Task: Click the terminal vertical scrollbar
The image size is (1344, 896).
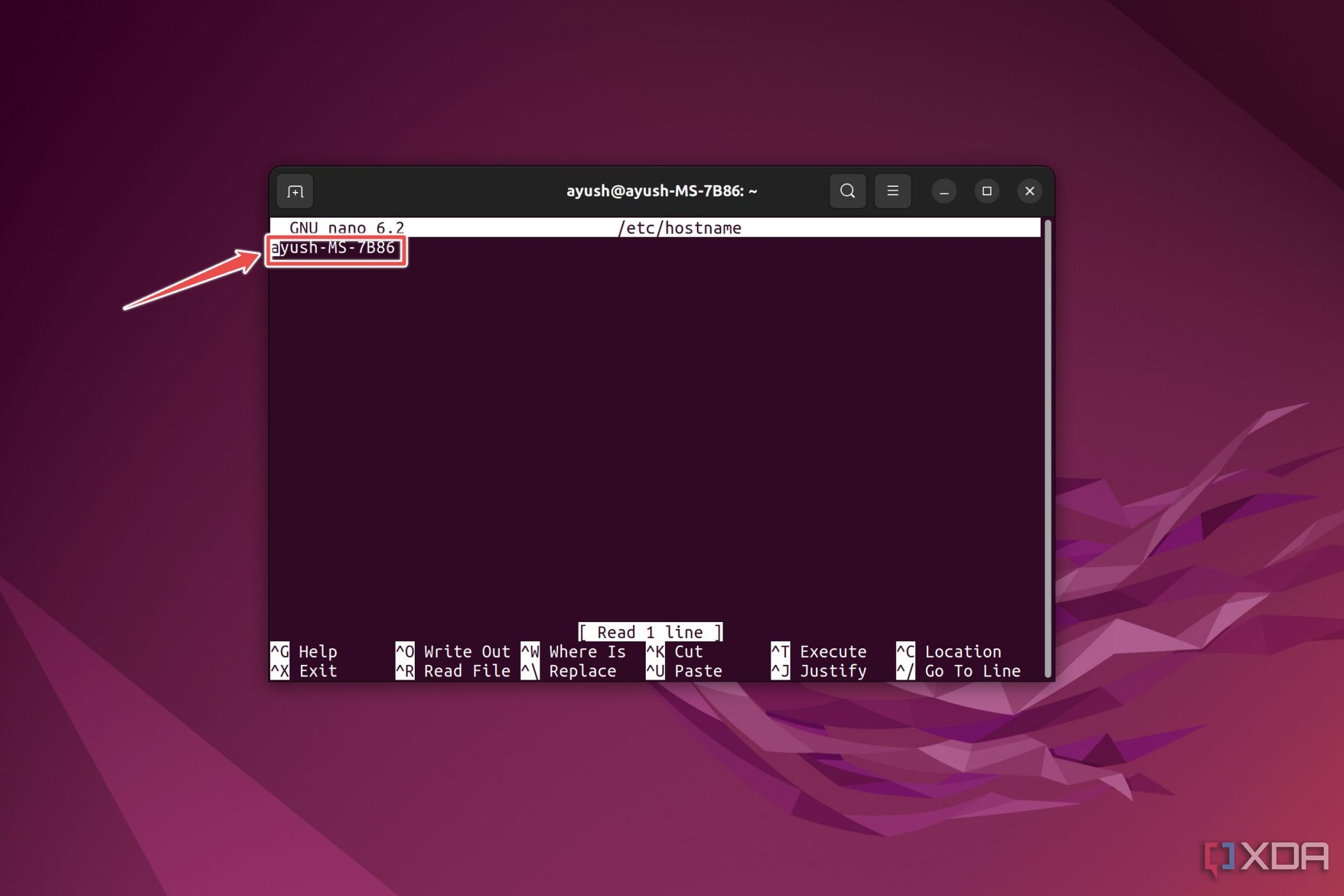Action: pos(1048,448)
